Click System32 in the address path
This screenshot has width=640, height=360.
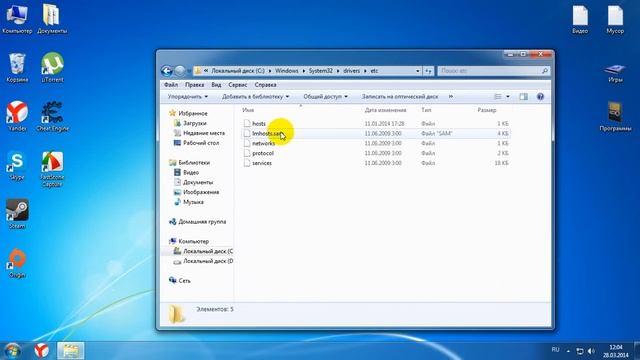point(320,71)
